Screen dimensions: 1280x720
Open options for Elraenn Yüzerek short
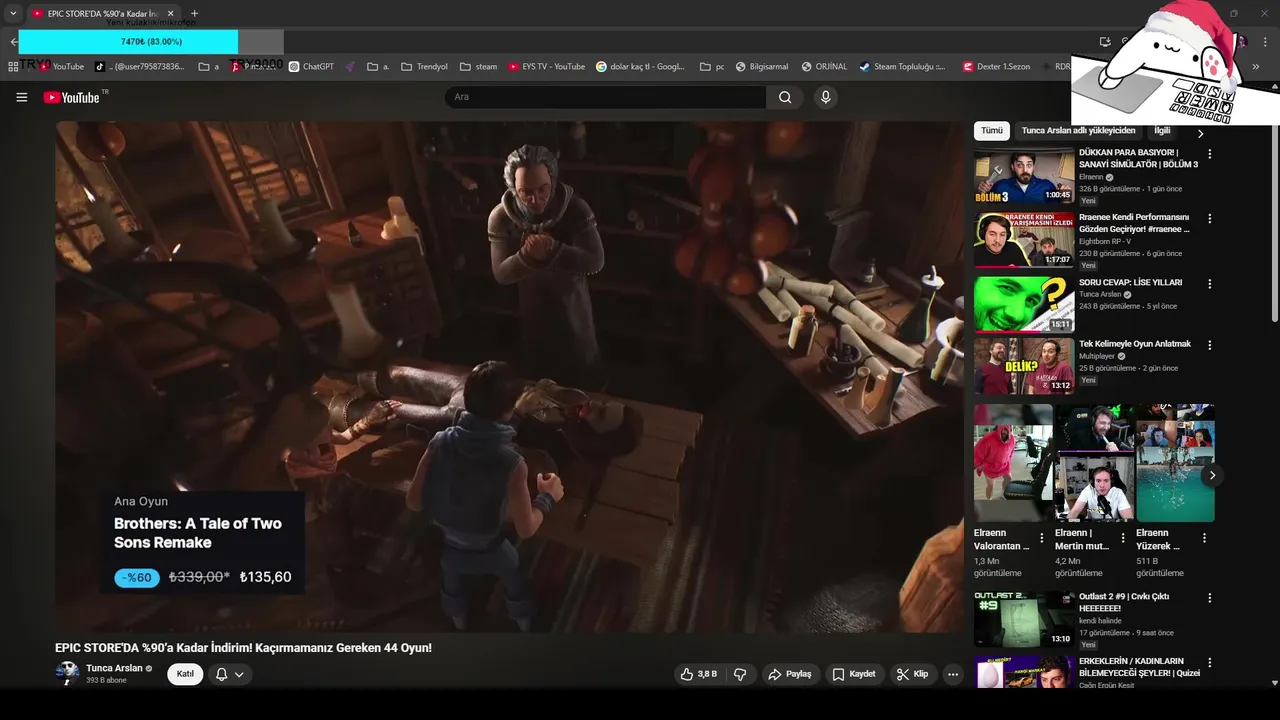pyautogui.click(x=1204, y=538)
